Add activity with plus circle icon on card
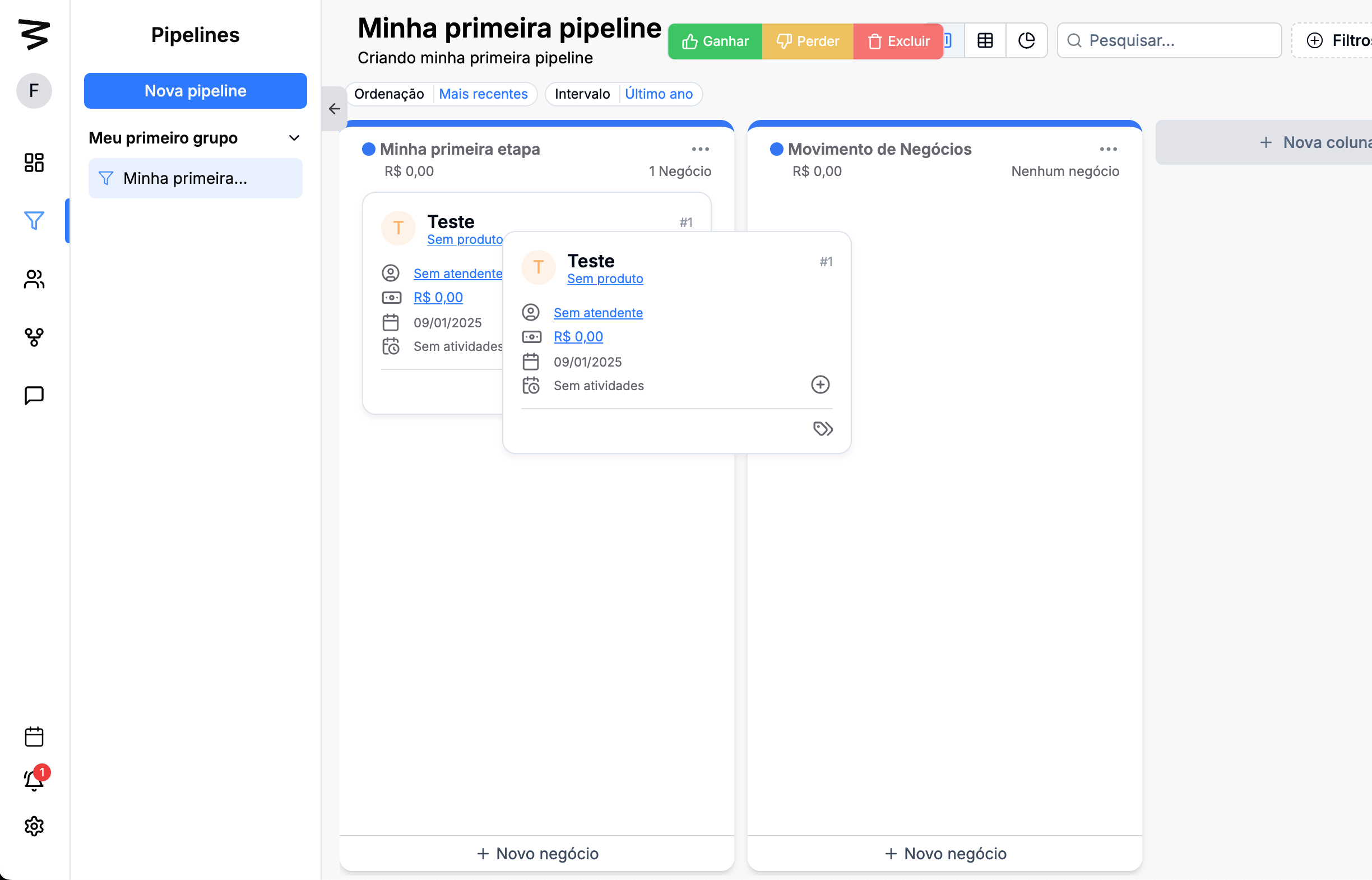The height and width of the screenshot is (880, 1372). [x=821, y=385]
